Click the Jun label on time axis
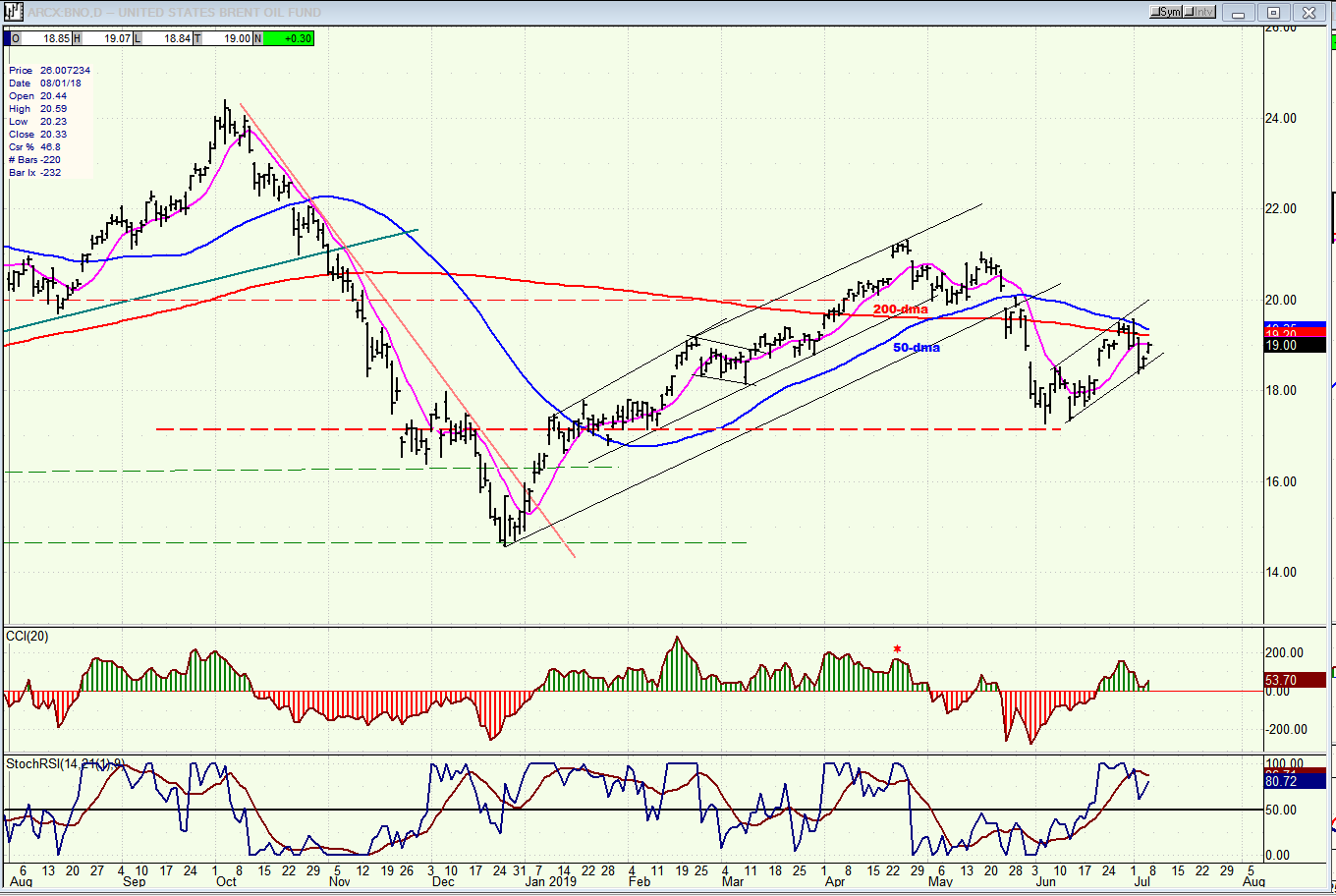This screenshot has width=1336, height=896. pos(1046,882)
